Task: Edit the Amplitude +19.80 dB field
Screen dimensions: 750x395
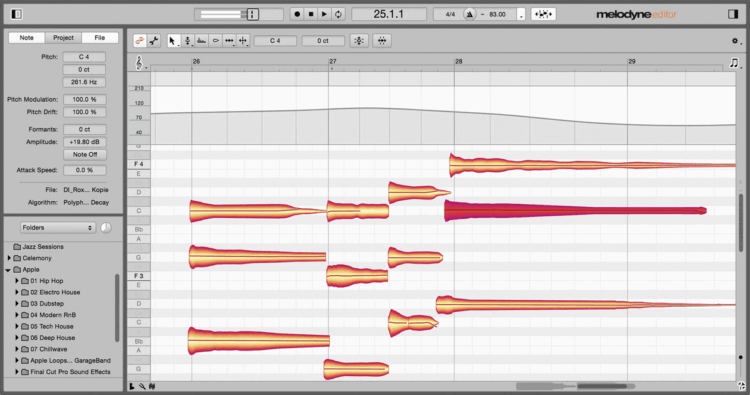Action: tap(84, 142)
